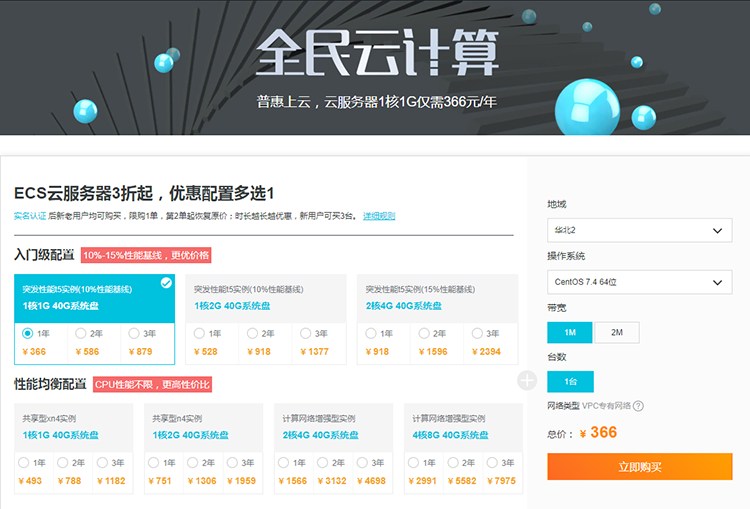Select 2年 ¥788 shared xn4 plan

pyautogui.click(x=63, y=462)
